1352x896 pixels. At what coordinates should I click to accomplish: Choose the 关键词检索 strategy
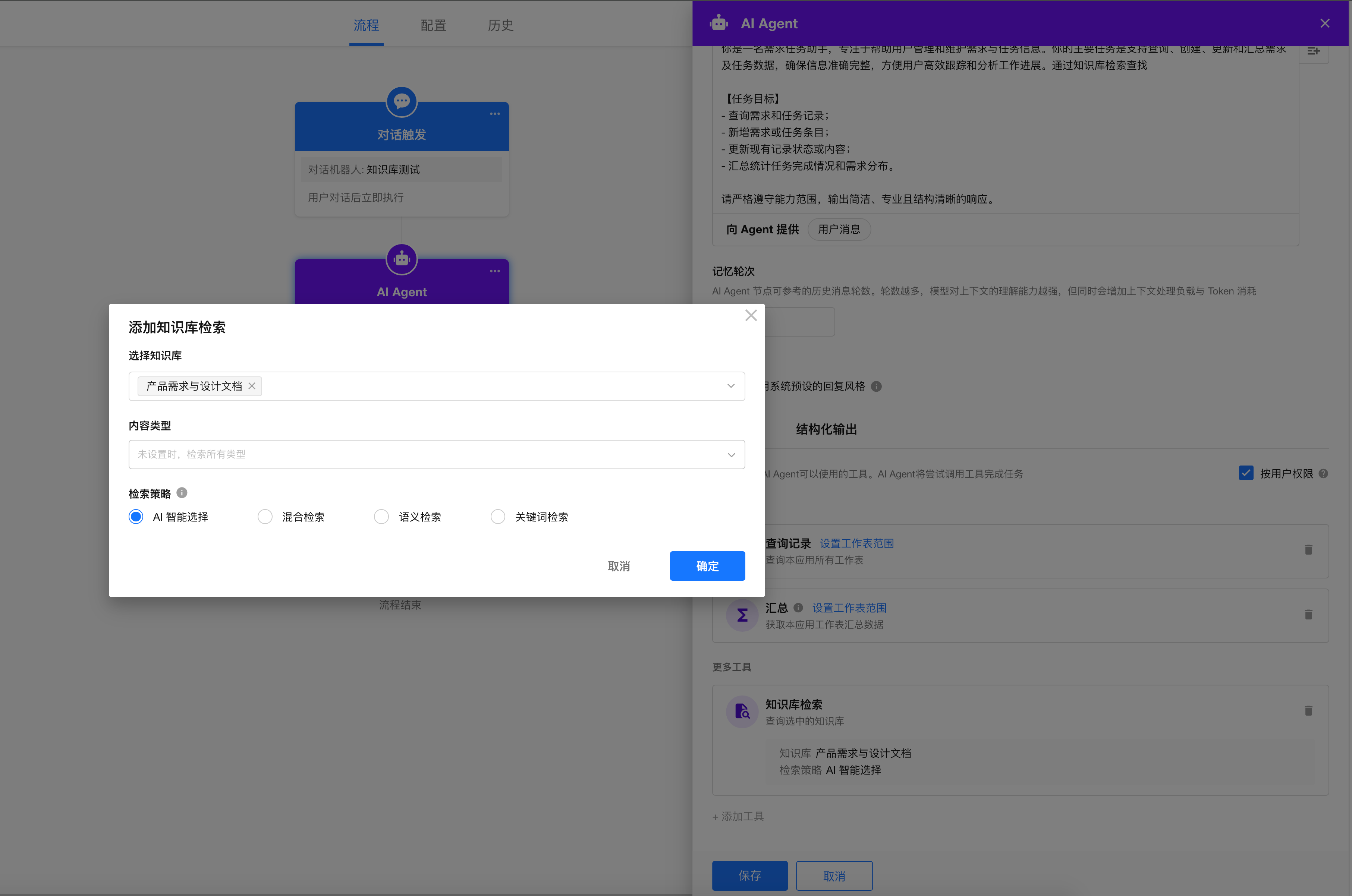(498, 517)
